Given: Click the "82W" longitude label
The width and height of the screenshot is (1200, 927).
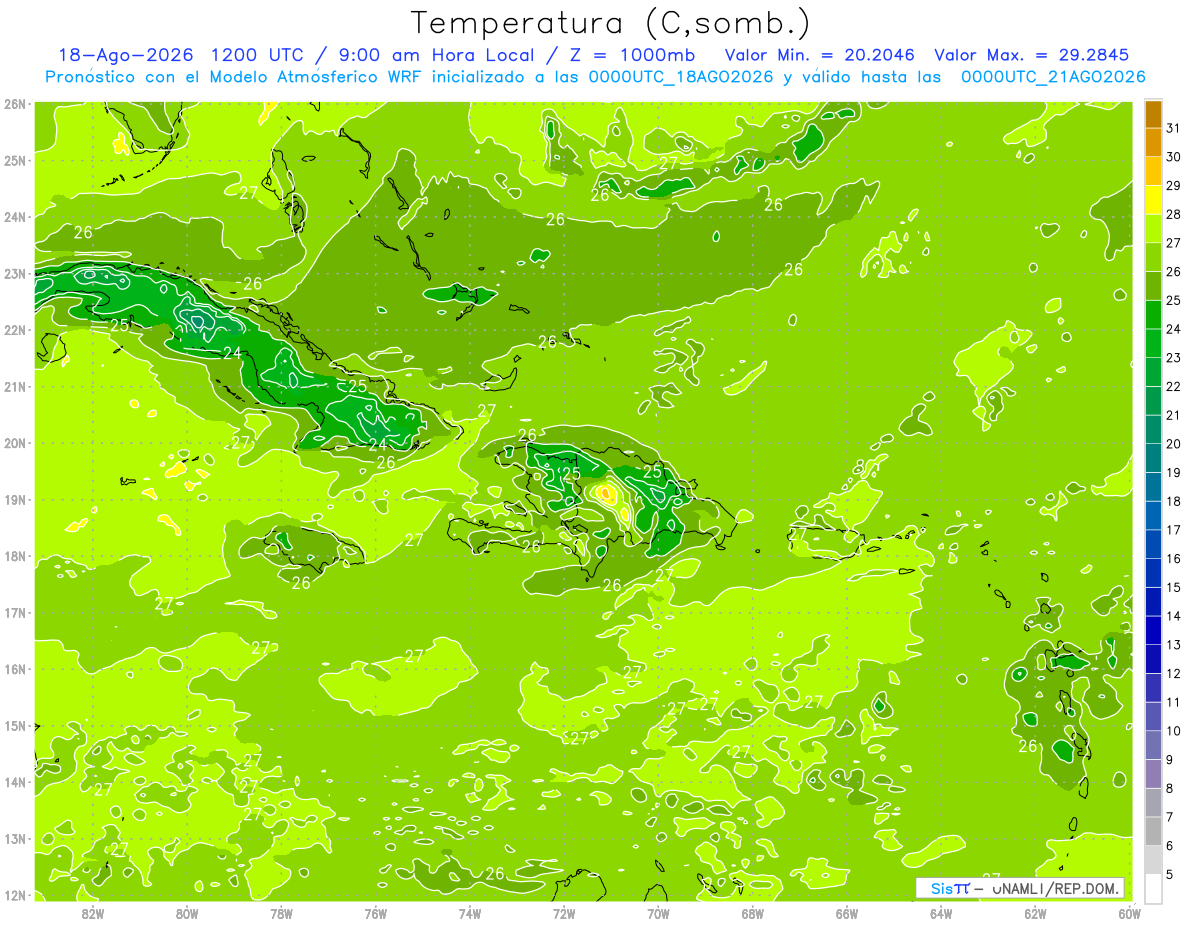Looking at the screenshot, I should tap(93, 913).
